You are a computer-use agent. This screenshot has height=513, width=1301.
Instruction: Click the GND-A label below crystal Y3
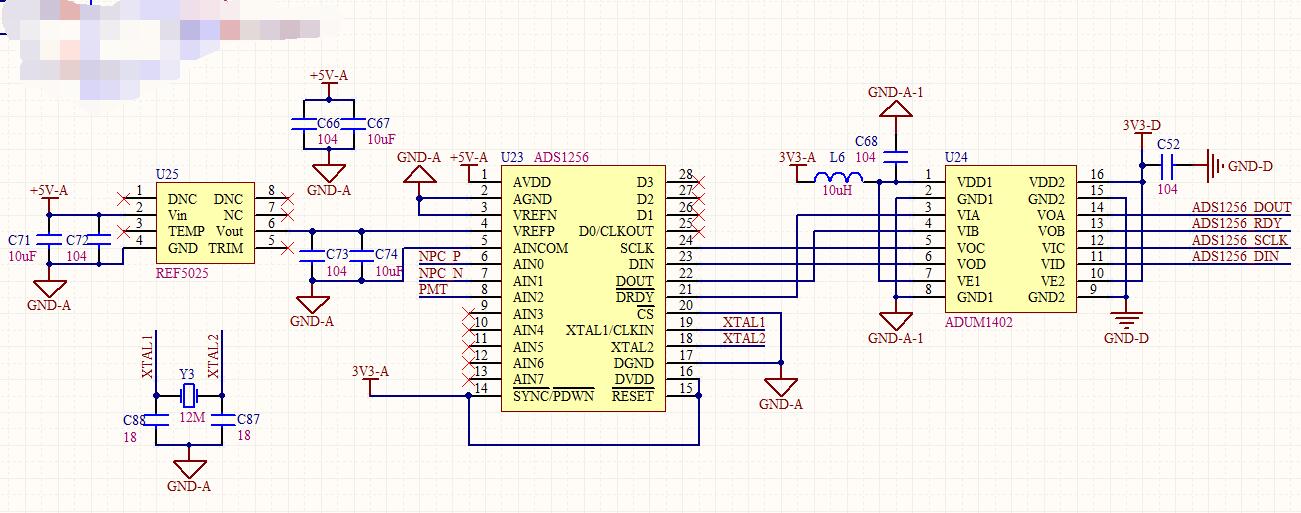[189, 487]
